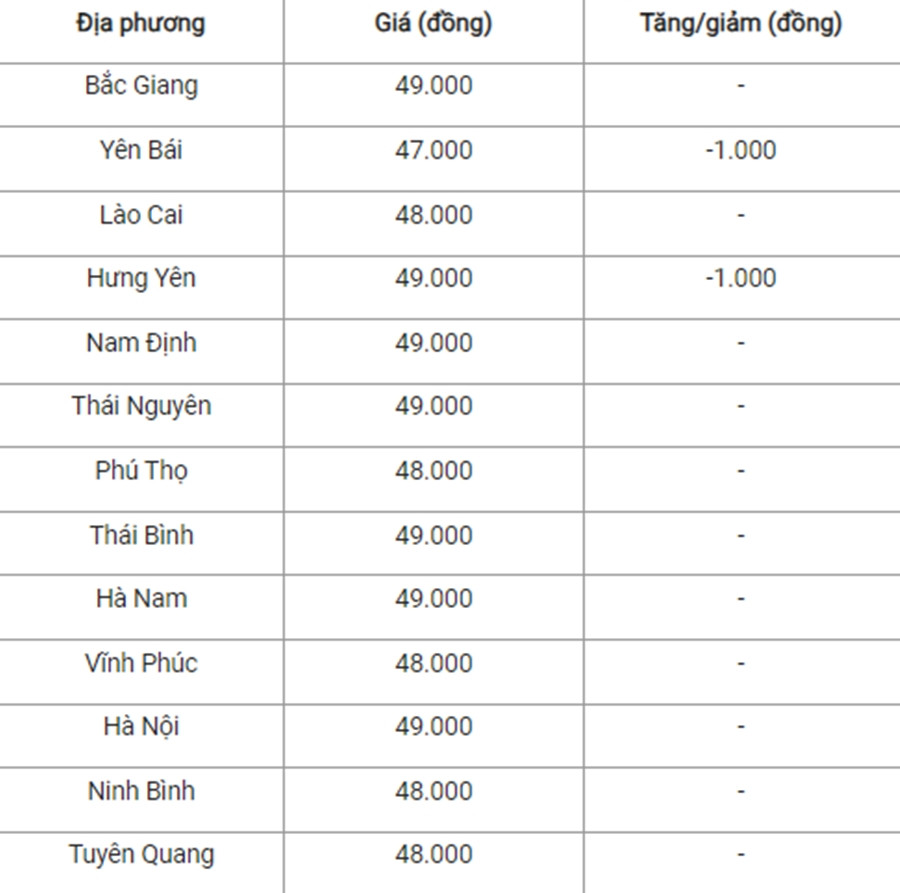This screenshot has width=900, height=893.
Task: Click the Giá (đồng) column header
Action: 433,24
